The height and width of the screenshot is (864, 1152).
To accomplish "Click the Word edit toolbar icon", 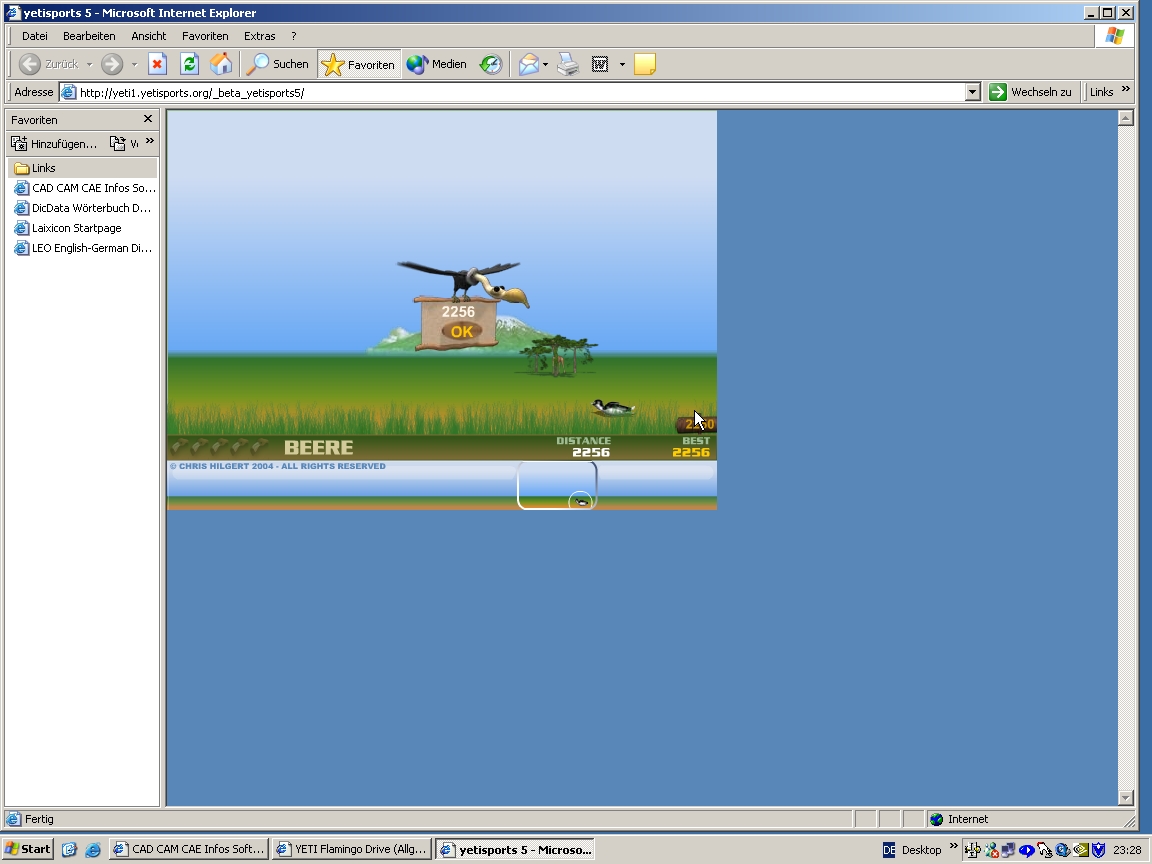I will click(600, 65).
